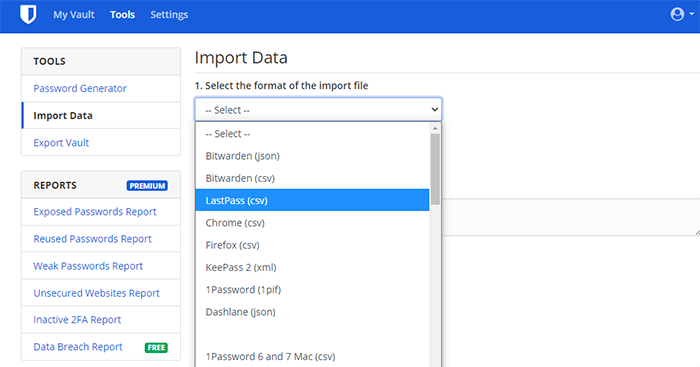The width and height of the screenshot is (700, 367).
Task: Open the My Vault tab
Action: [74, 15]
